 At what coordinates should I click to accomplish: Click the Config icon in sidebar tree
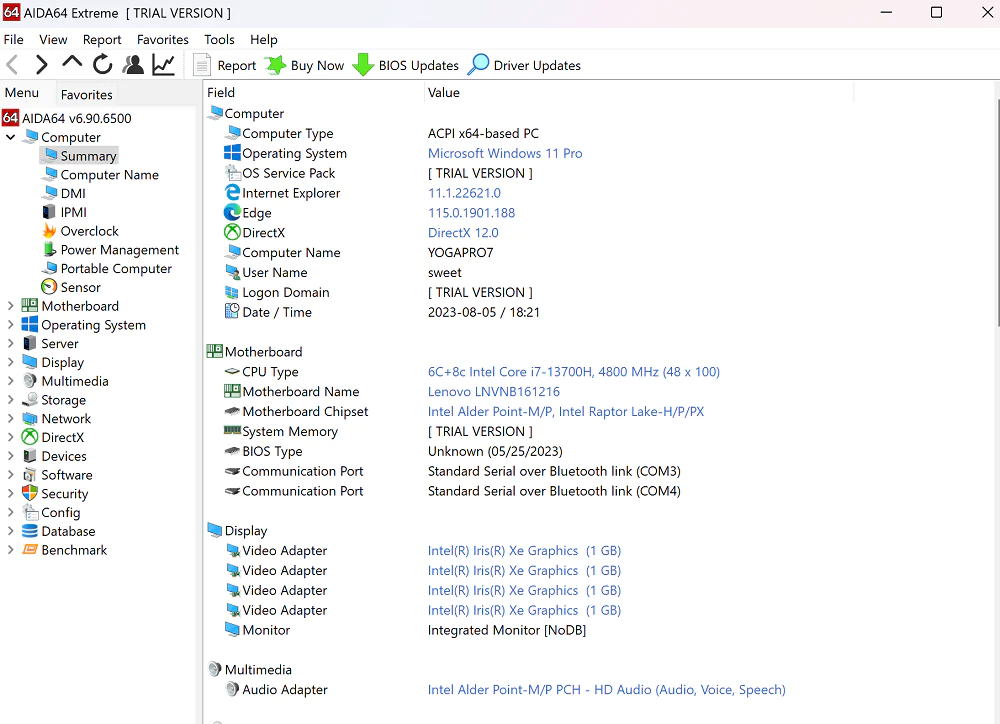coord(30,512)
